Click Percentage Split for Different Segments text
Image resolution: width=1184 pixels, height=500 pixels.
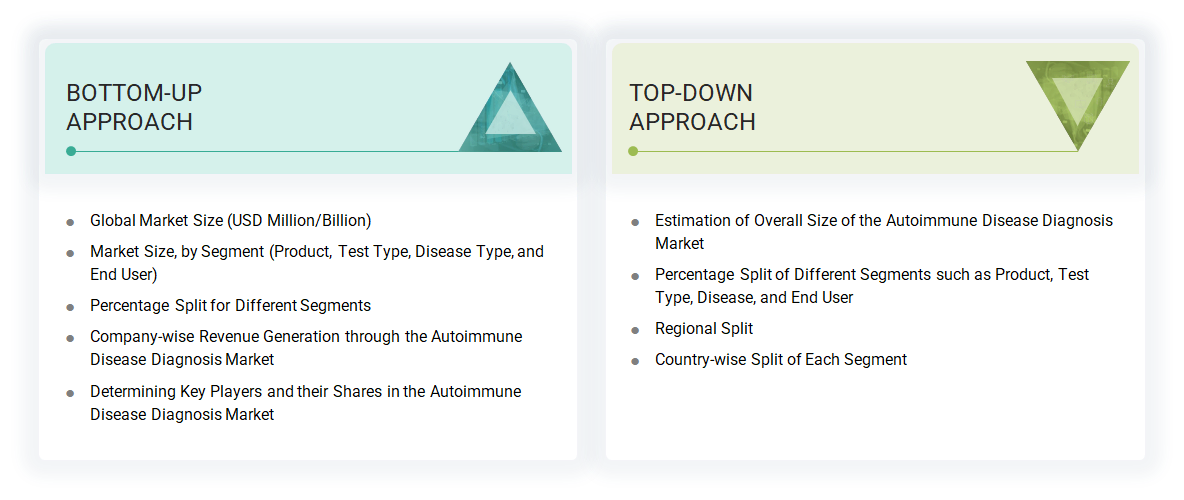(x=230, y=306)
